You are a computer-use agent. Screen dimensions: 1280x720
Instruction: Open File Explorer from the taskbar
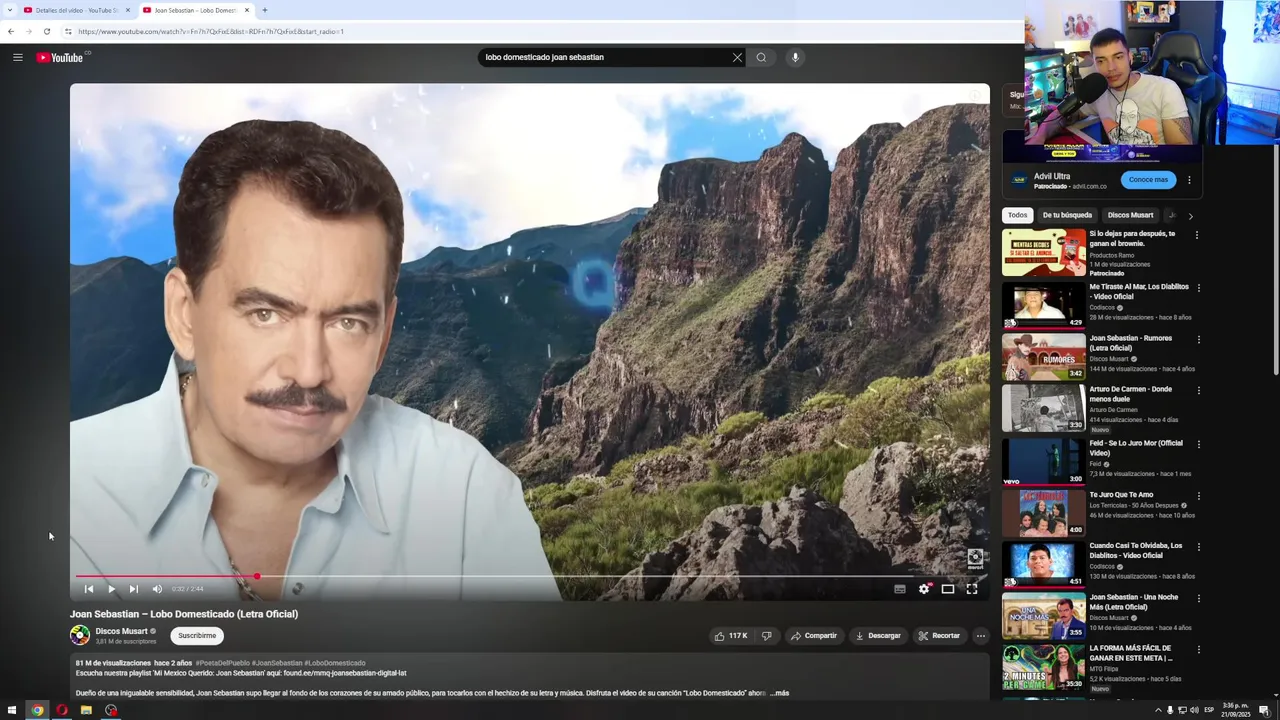point(86,710)
